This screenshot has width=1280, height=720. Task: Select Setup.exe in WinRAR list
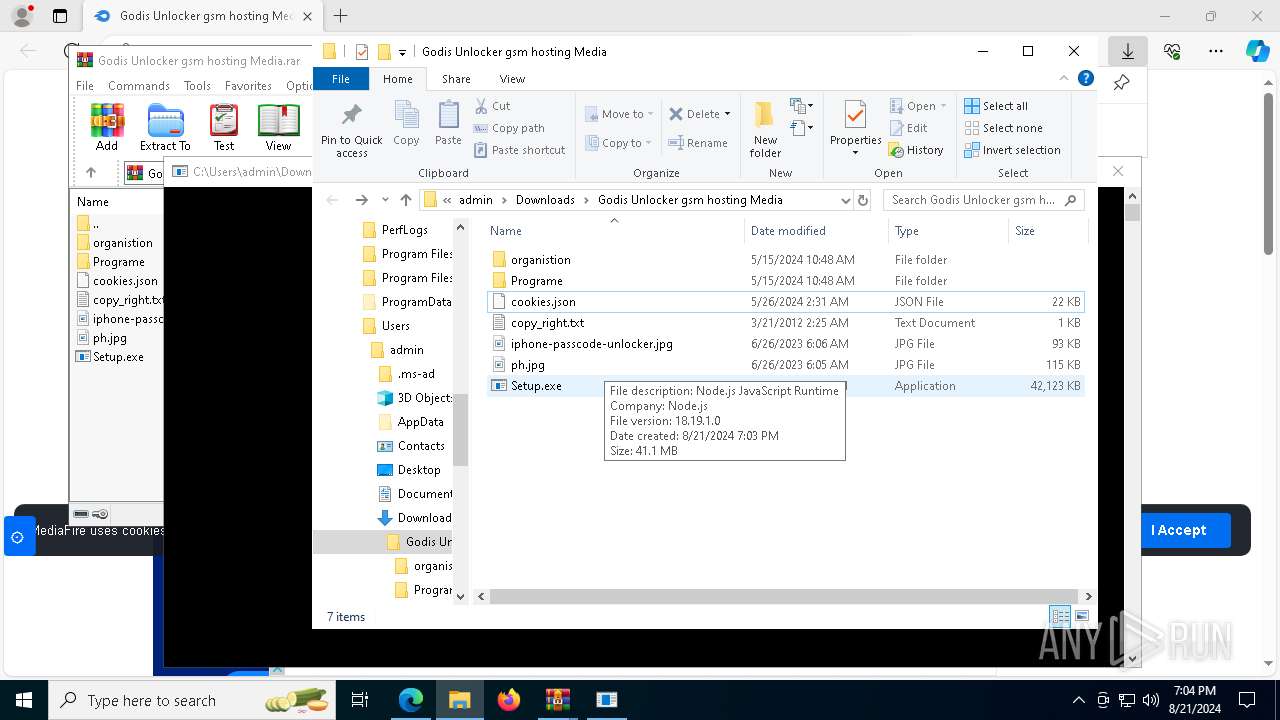click(118, 357)
